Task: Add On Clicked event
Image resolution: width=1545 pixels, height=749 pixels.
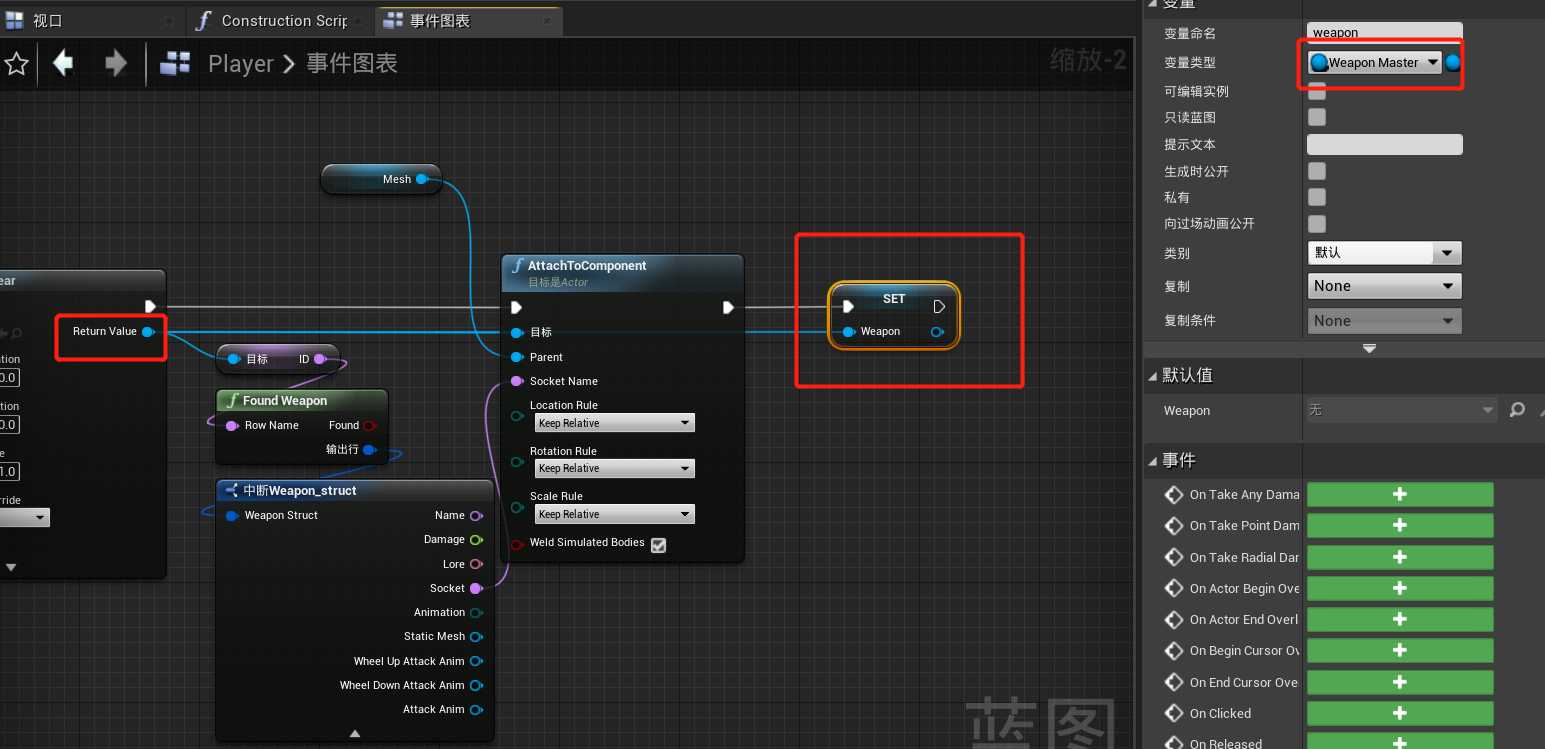Action: (x=1400, y=713)
